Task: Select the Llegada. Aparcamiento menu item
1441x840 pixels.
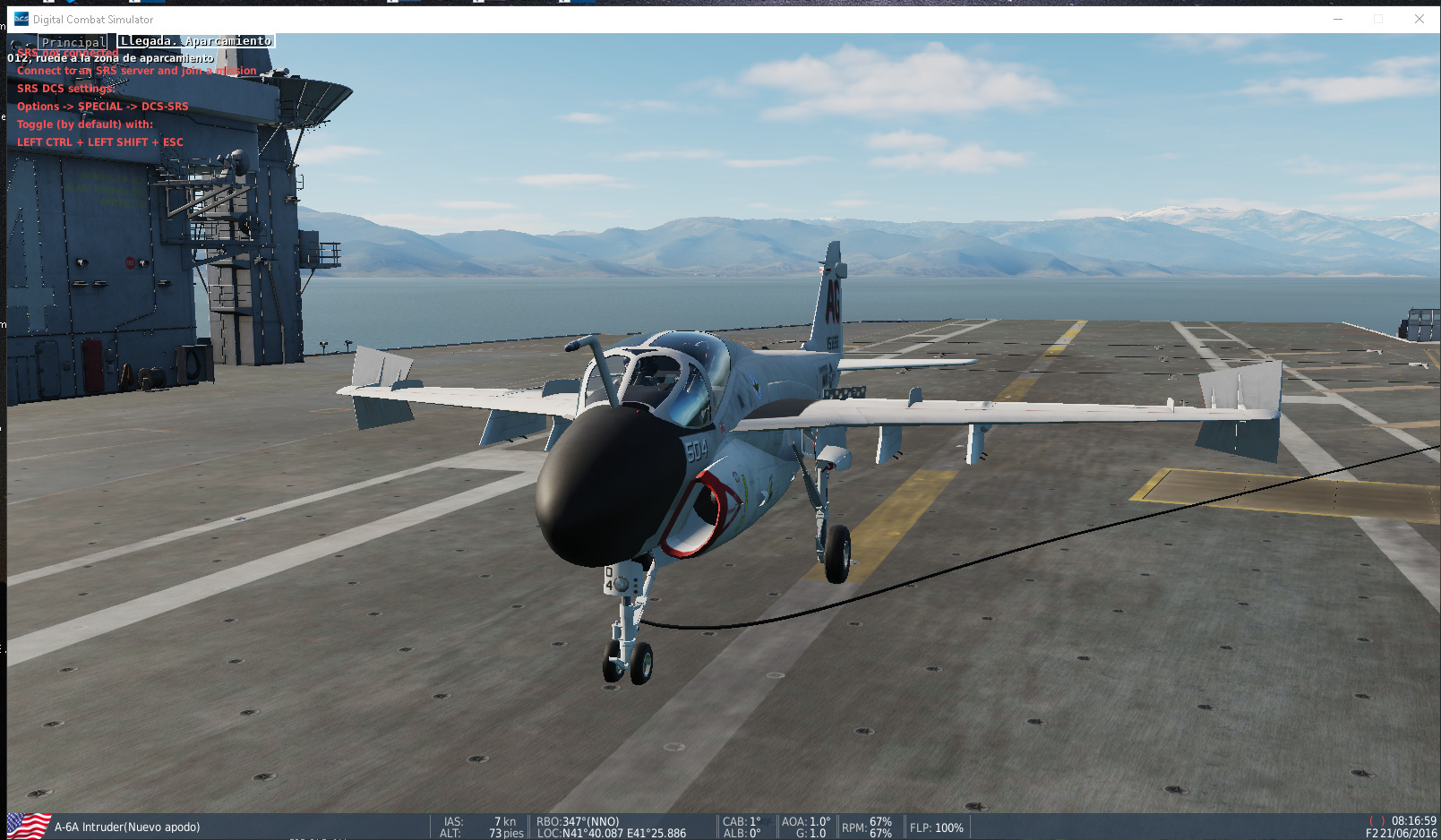Action: pyautogui.click(x=195, y=41)
